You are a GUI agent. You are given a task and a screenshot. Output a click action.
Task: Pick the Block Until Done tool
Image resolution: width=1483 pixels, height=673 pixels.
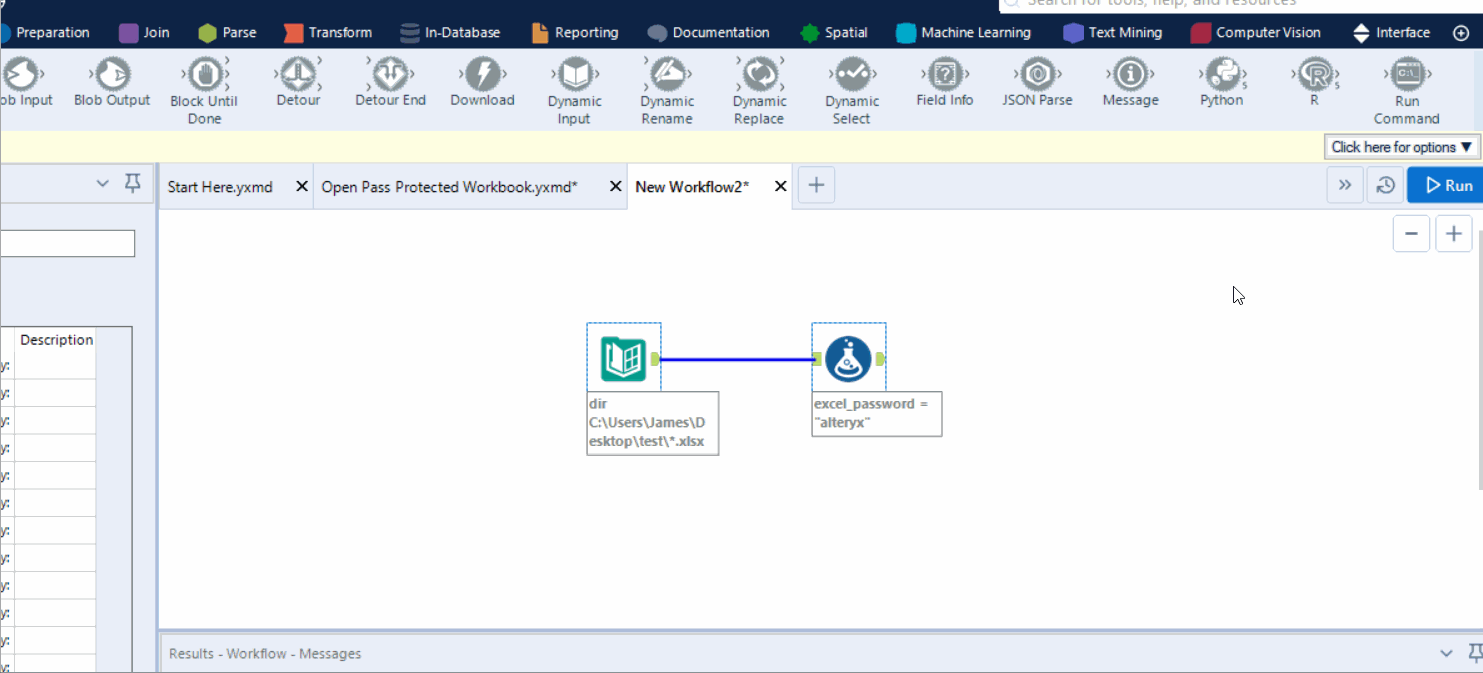click(205, 75)
